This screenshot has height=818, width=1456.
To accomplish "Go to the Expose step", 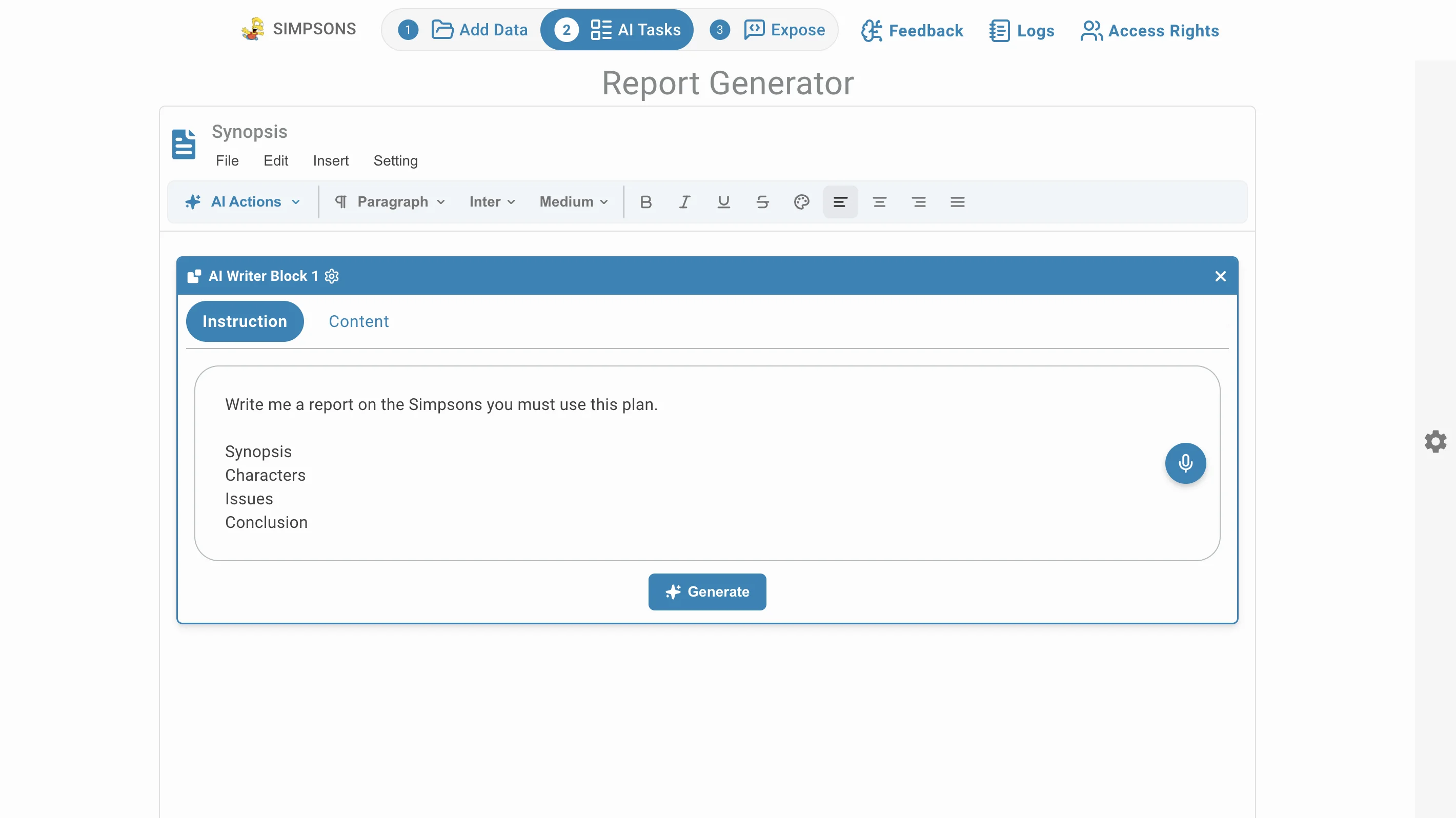I will [767, 30].
